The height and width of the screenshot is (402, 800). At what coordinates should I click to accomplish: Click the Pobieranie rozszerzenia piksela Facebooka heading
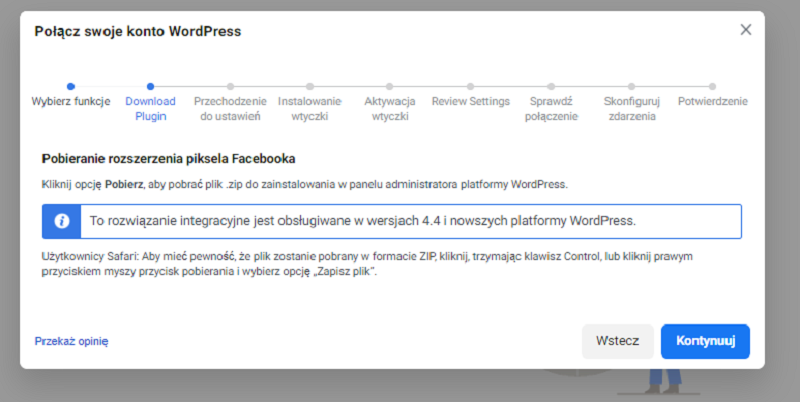(168, 159)
